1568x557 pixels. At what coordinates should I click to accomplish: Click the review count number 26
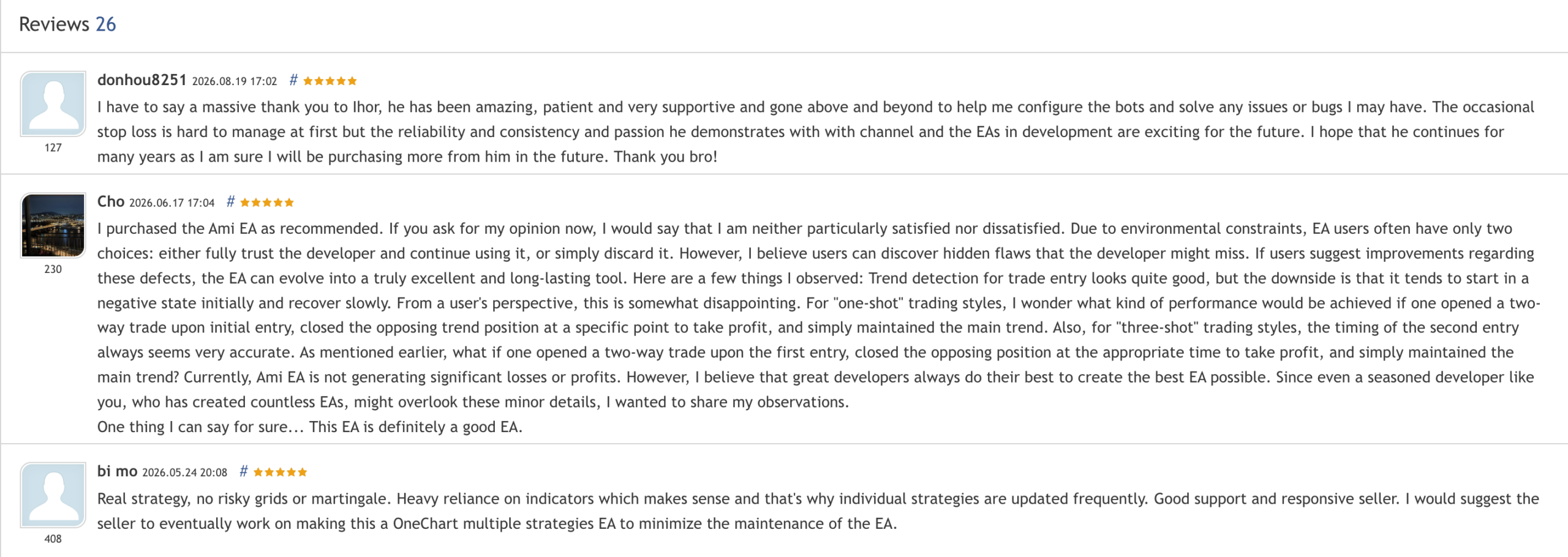[105, 24]
